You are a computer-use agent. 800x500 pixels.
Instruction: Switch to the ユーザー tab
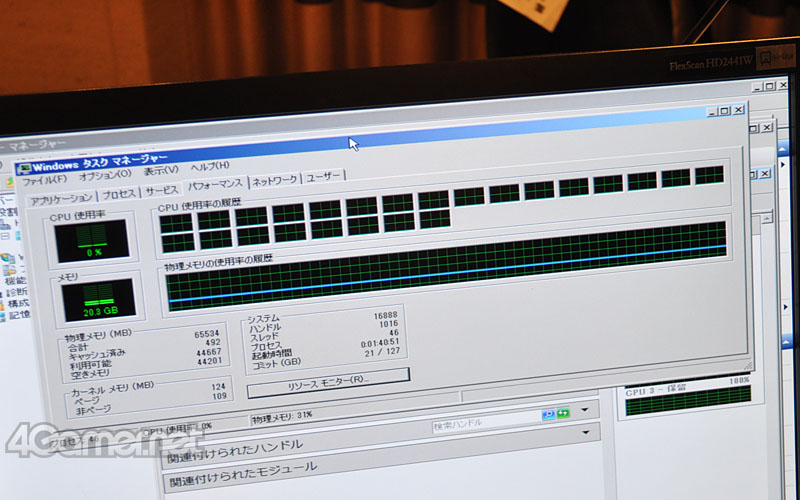(323, 177)
